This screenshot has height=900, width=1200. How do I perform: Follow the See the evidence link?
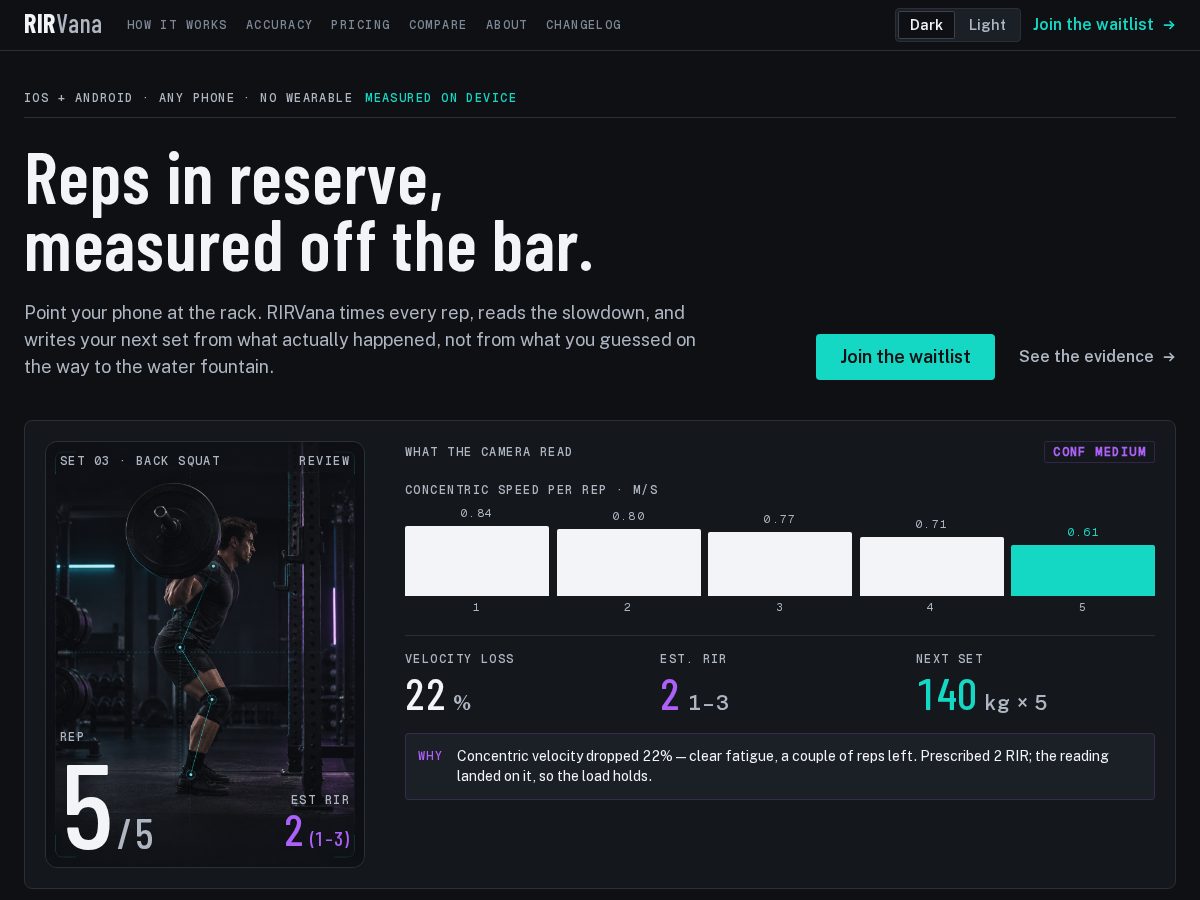1097,357
